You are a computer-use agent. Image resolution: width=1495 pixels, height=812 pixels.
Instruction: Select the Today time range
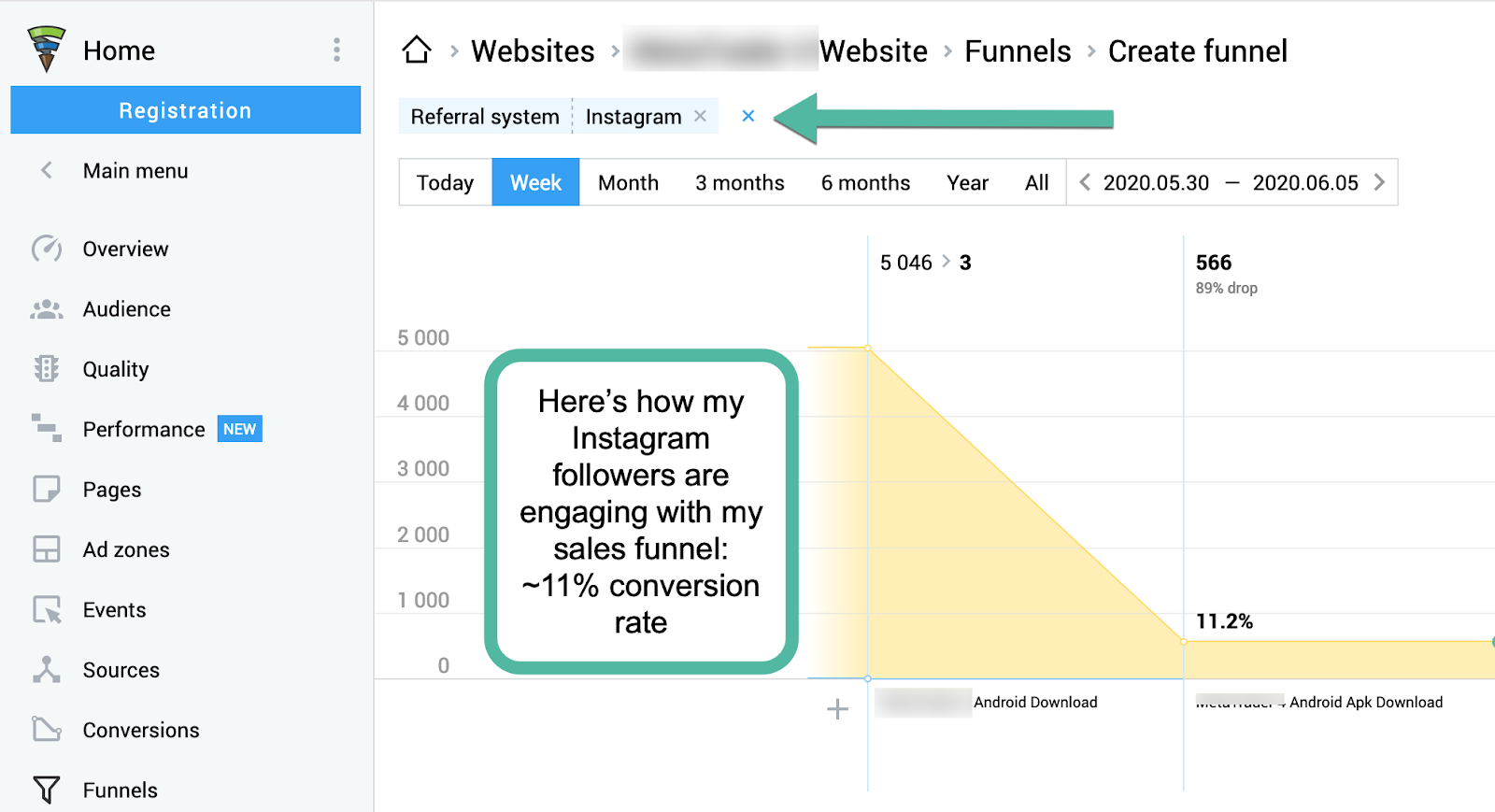[445, 182]
